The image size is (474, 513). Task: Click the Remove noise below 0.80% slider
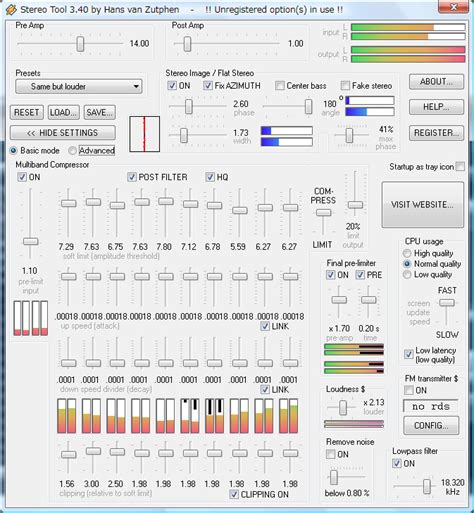[334, 477]
